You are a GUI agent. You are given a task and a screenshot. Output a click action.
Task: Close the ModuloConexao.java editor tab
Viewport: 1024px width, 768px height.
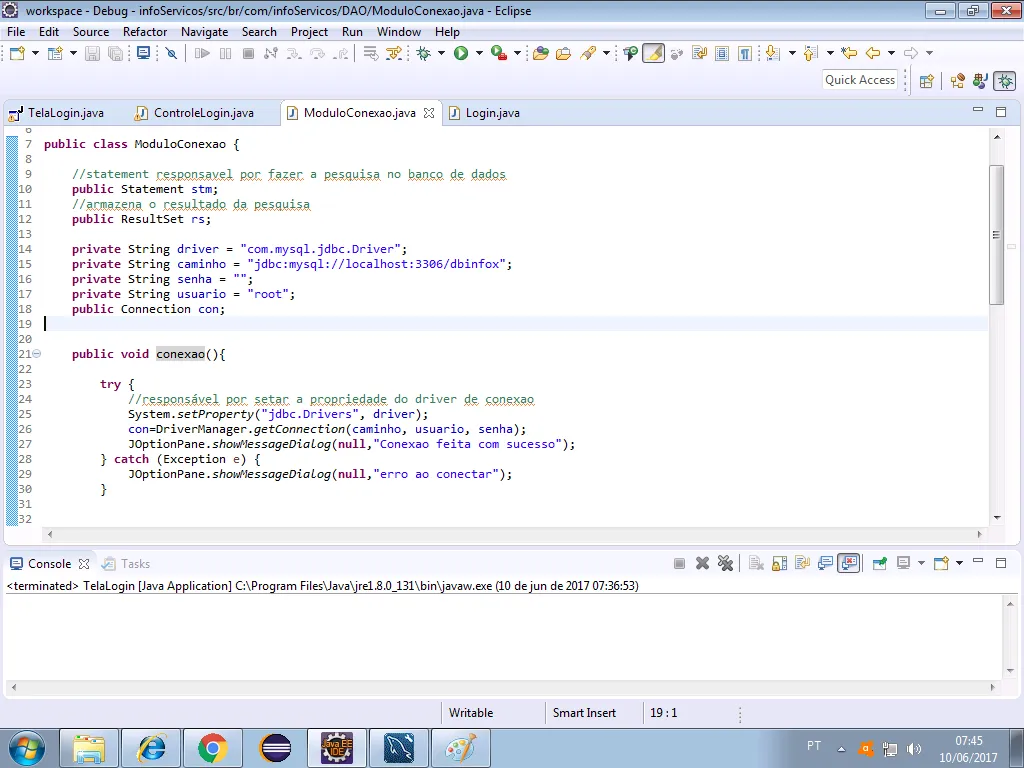coord(429,113)
